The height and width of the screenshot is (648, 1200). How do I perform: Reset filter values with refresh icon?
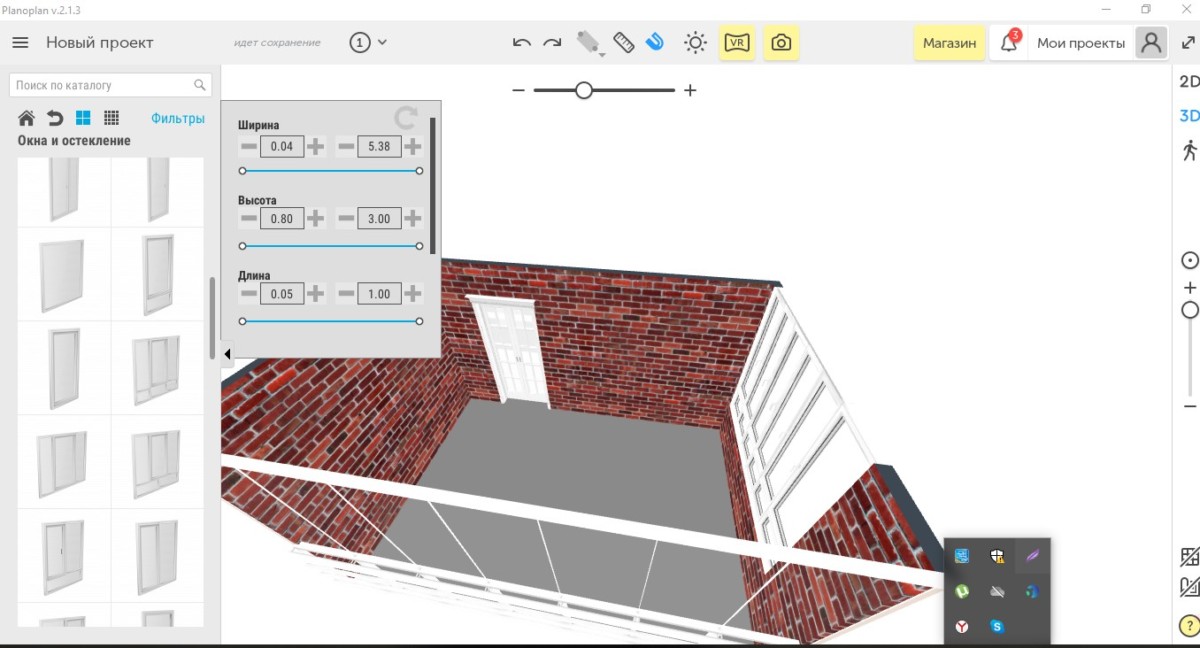(x=405, y=118)
